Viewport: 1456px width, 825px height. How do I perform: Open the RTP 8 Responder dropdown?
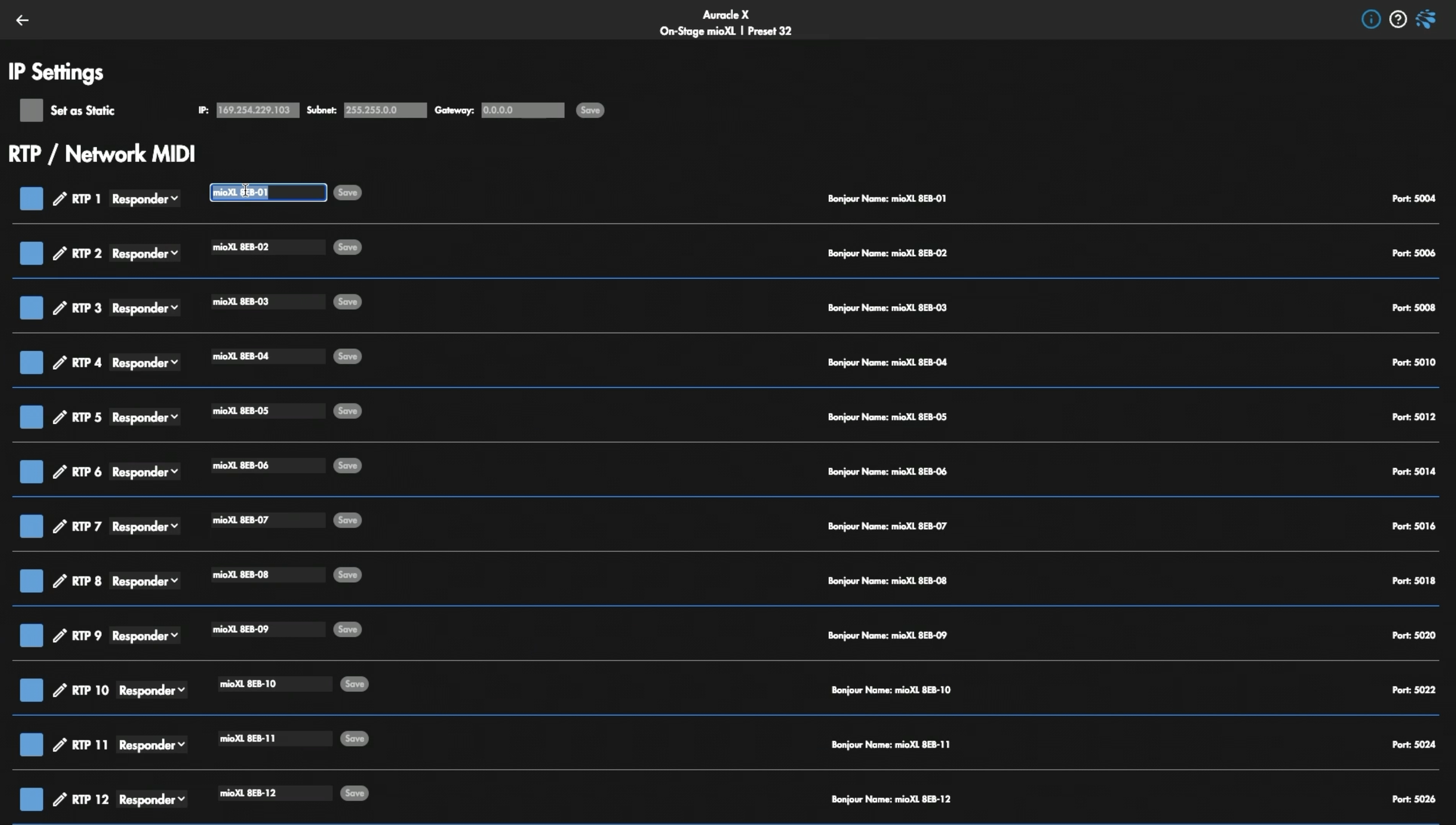coord(144,582)
